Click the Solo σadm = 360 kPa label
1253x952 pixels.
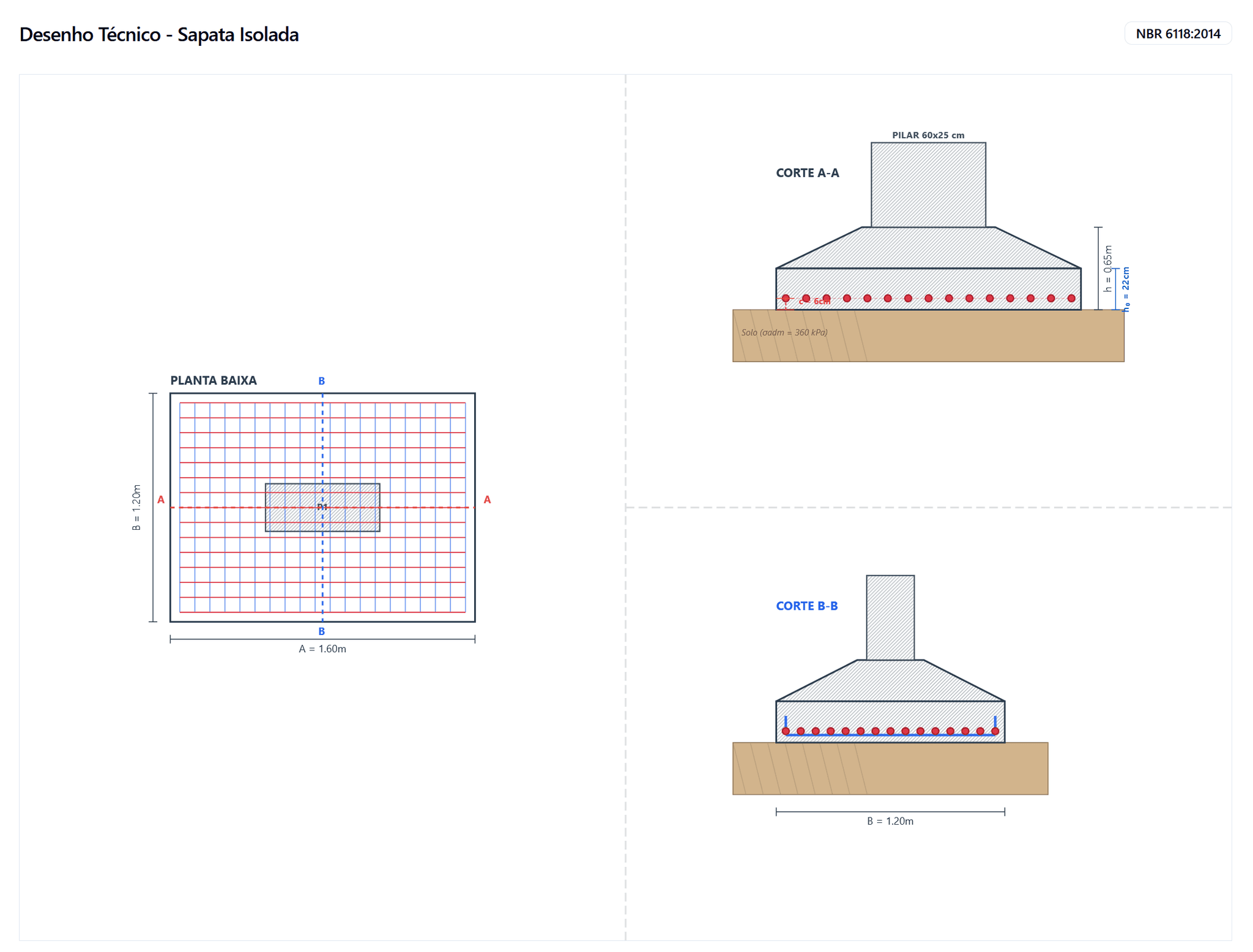pos(784,333)
